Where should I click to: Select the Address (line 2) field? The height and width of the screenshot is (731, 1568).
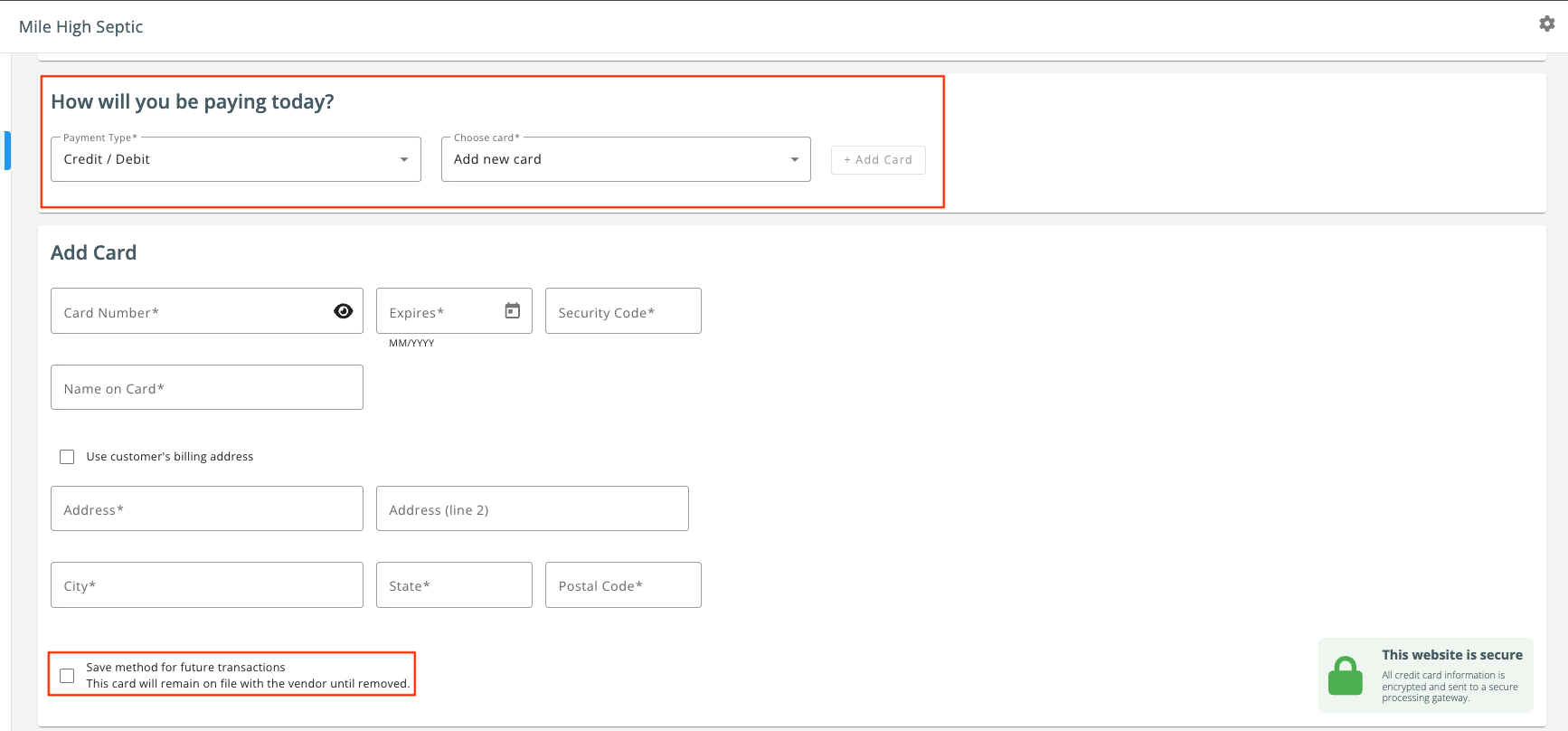coord(533,508)
